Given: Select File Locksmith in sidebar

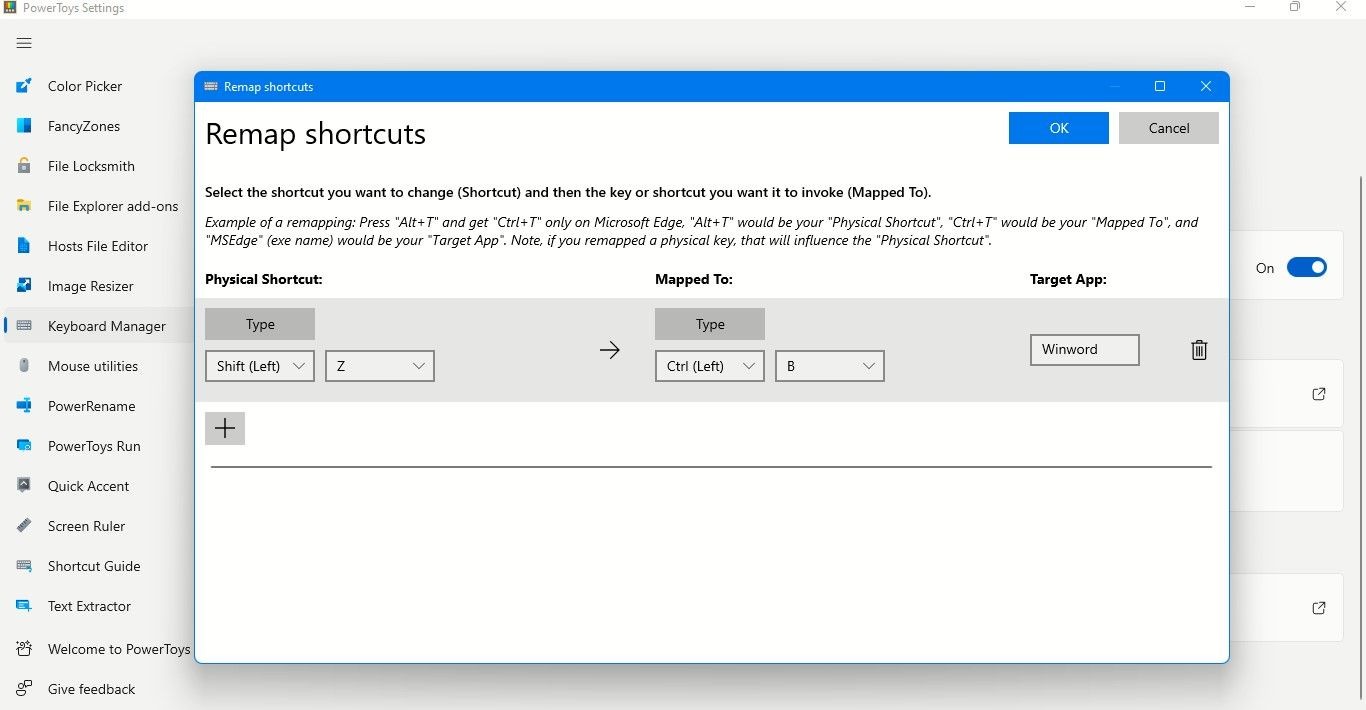Looking at the screenshot, I should (91, 166).
